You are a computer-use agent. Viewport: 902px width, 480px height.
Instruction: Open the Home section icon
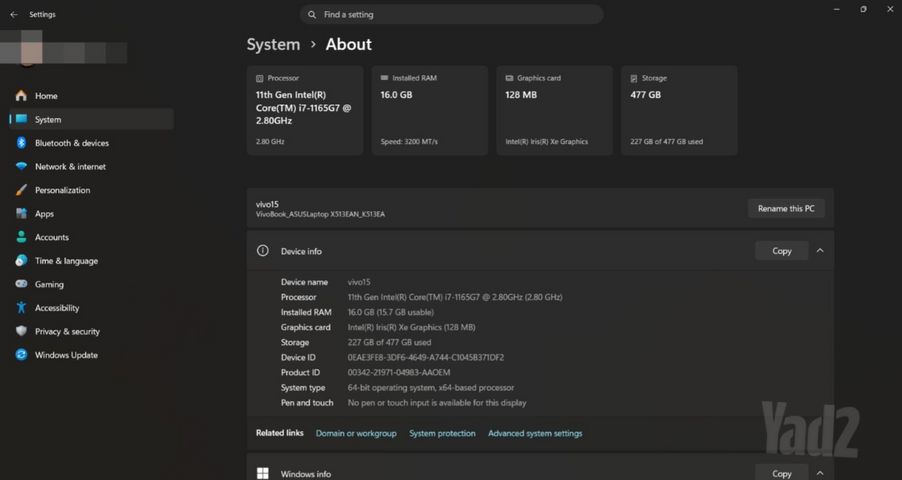(21, 96)
